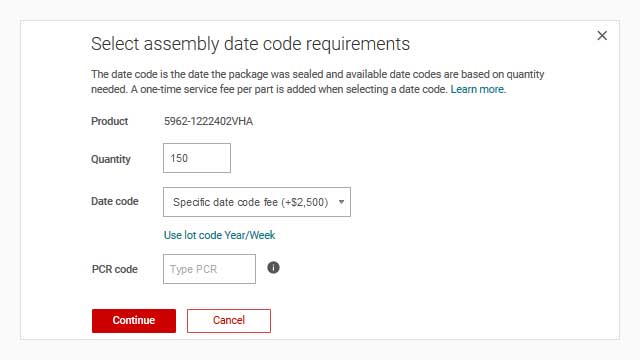Click into the Type PCR field
640x360 pixels.
(x=209, y=269)
